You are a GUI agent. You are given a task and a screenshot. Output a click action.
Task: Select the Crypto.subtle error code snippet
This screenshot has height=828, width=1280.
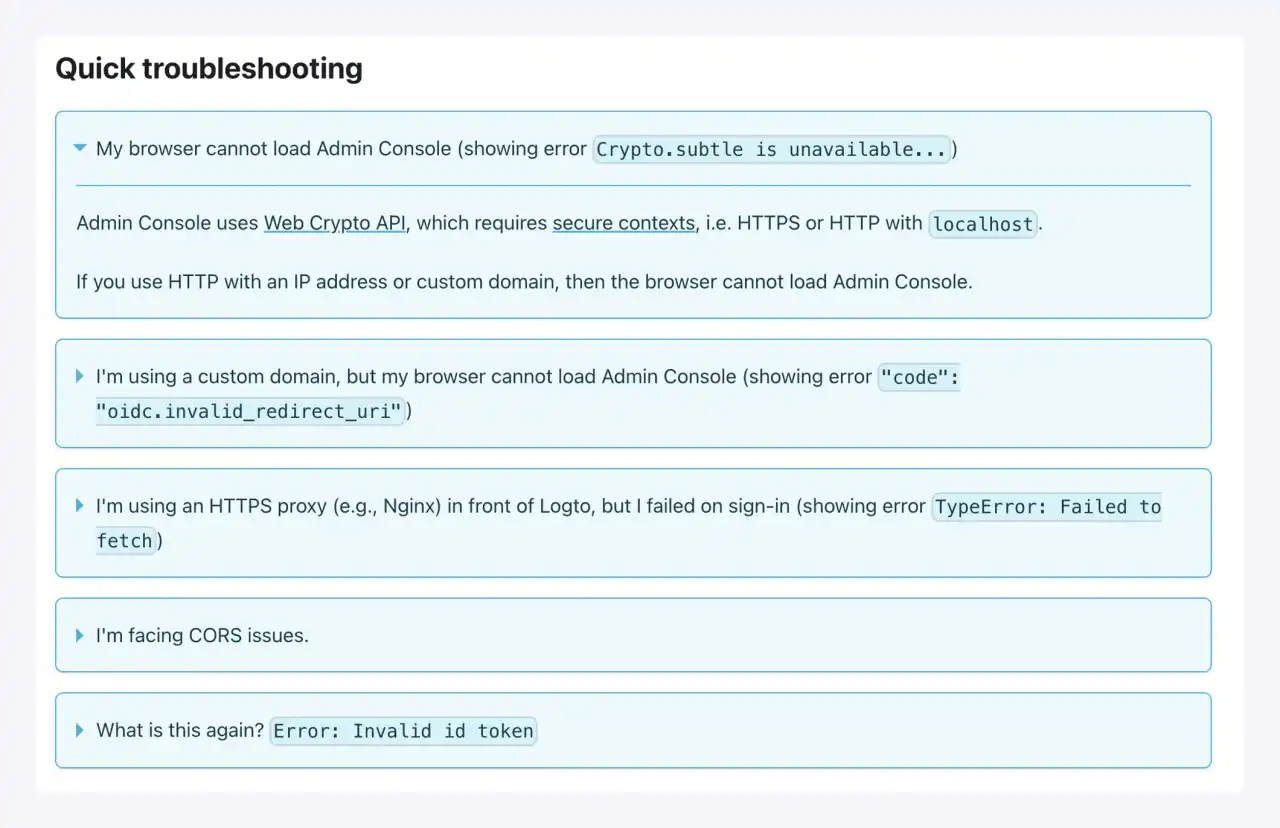pos(772,149)
